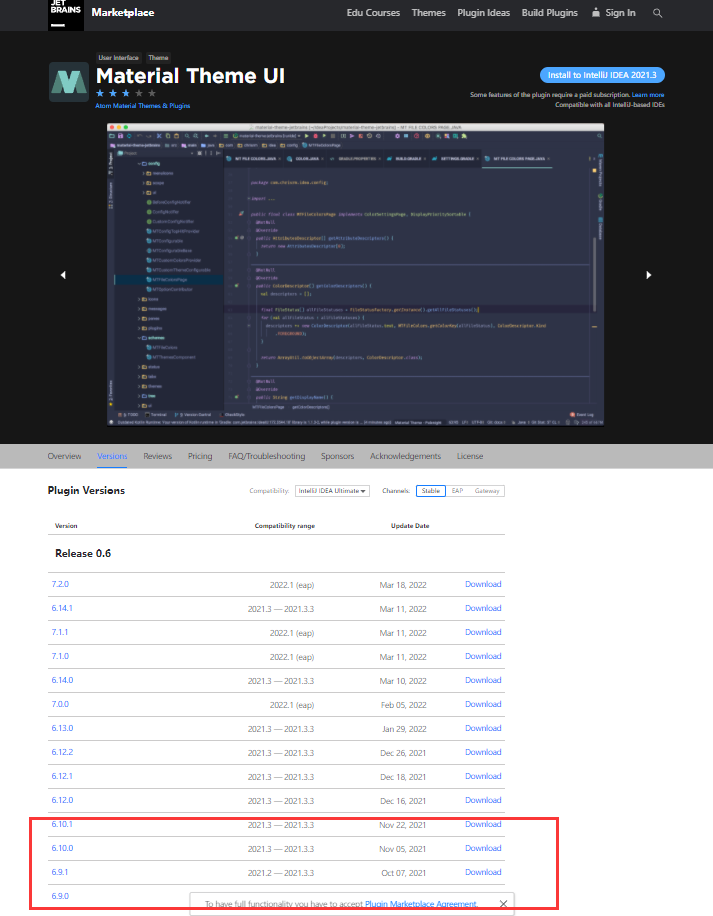This screenshot has height=916, width=713.
Task: Click the star rating
Action: pyautogui.click(x=126, y=93)
